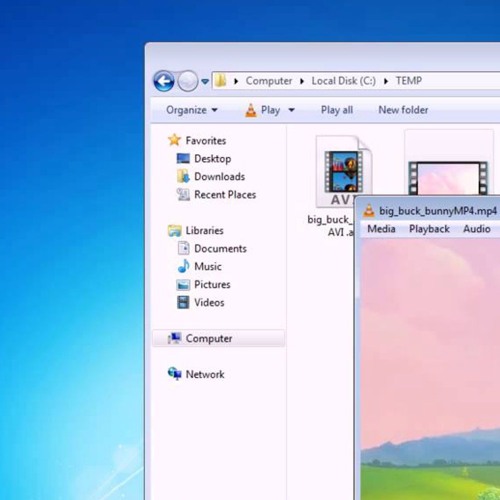Select Network in navigation pane
Viewport: 500px width, 500px height.
[x=205, y=374]
